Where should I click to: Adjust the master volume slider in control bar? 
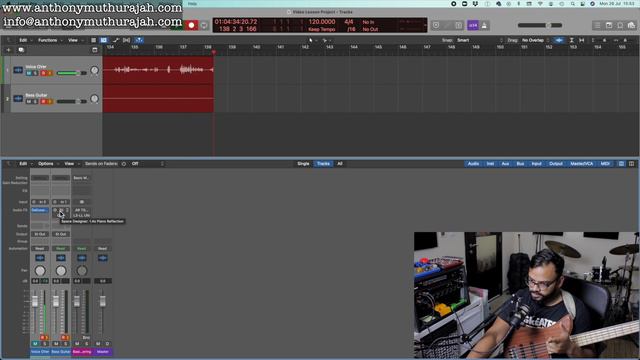point(540,25)
